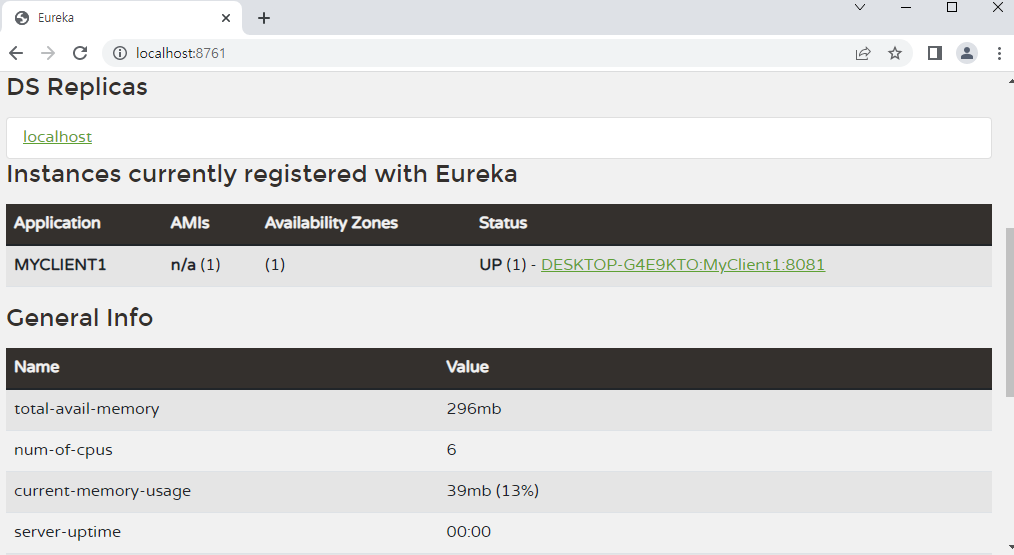Open the Chrome profile menu

(x=967, y=53)
